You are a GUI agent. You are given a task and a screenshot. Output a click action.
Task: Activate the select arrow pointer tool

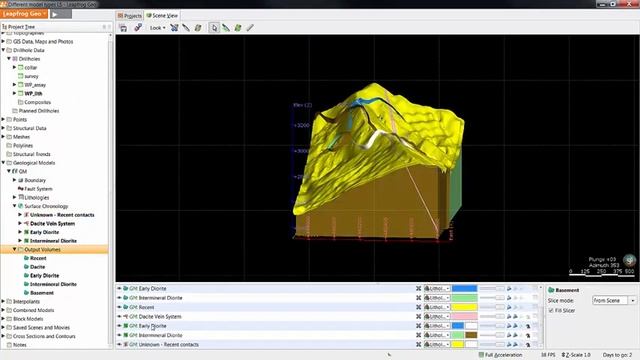(x=214, y=28)
